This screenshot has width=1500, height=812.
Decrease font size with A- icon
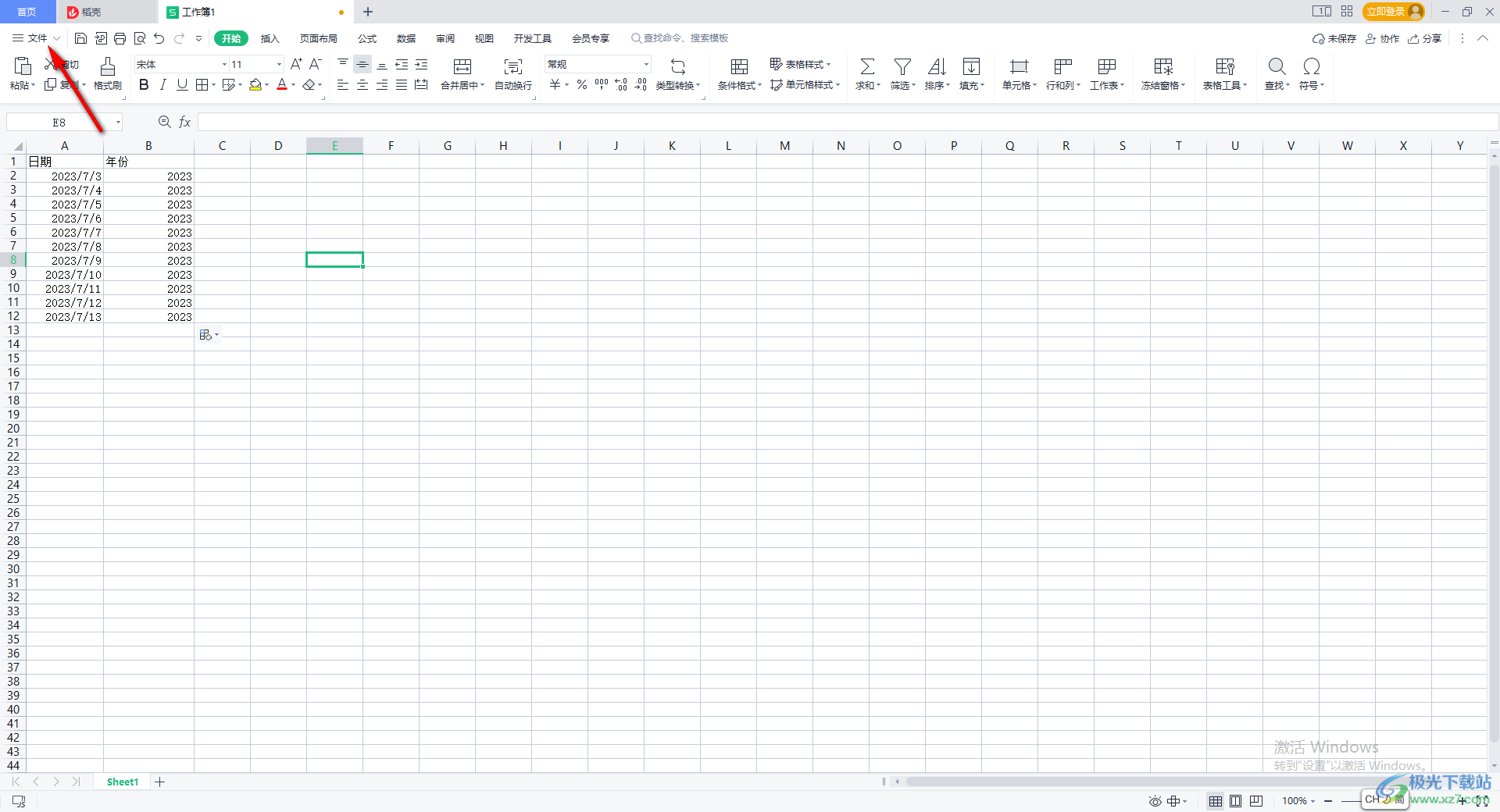click(316, 64)
